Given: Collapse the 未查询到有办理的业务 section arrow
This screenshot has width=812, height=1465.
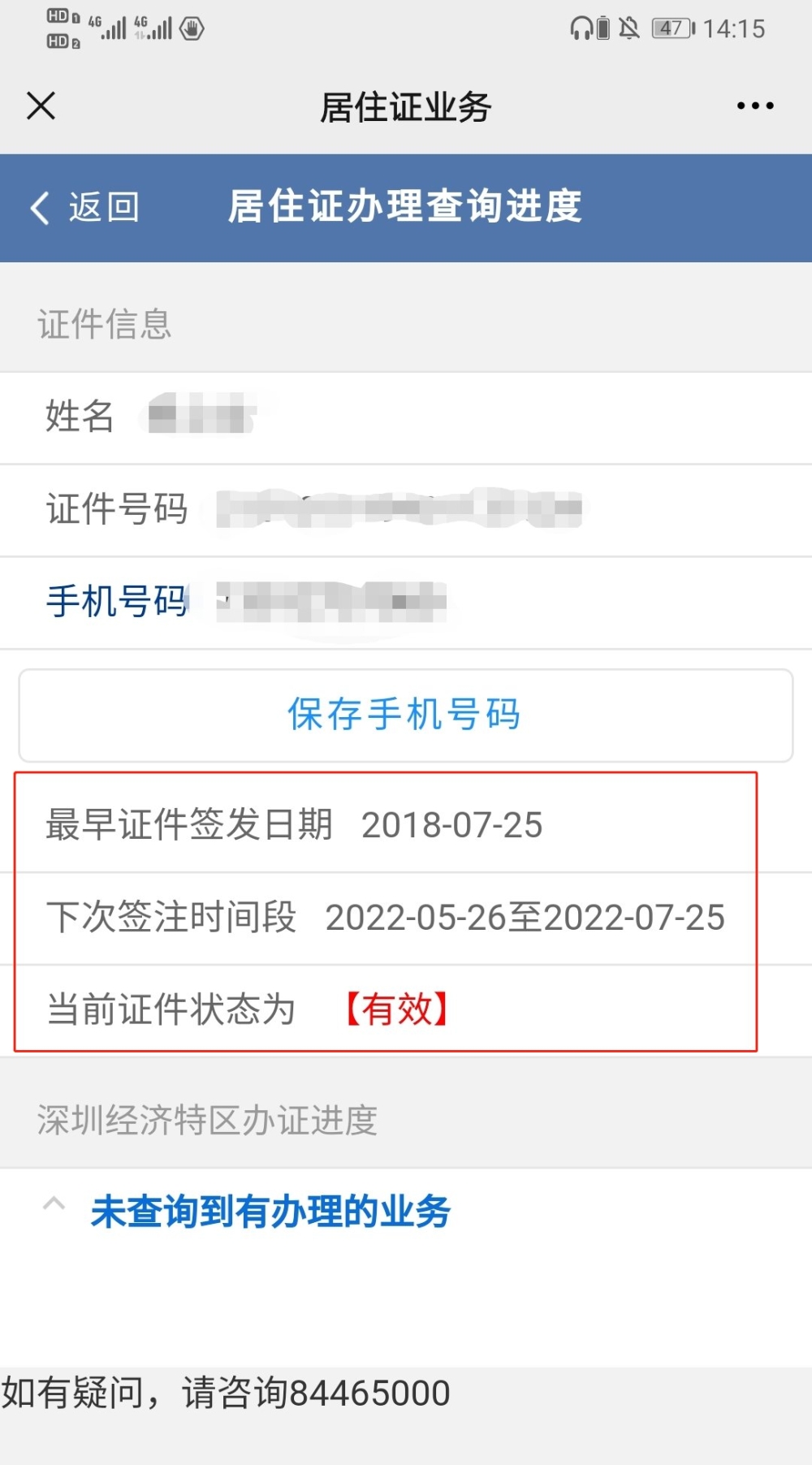Looking at the screenshot, I should click(x=54, y=1204).
